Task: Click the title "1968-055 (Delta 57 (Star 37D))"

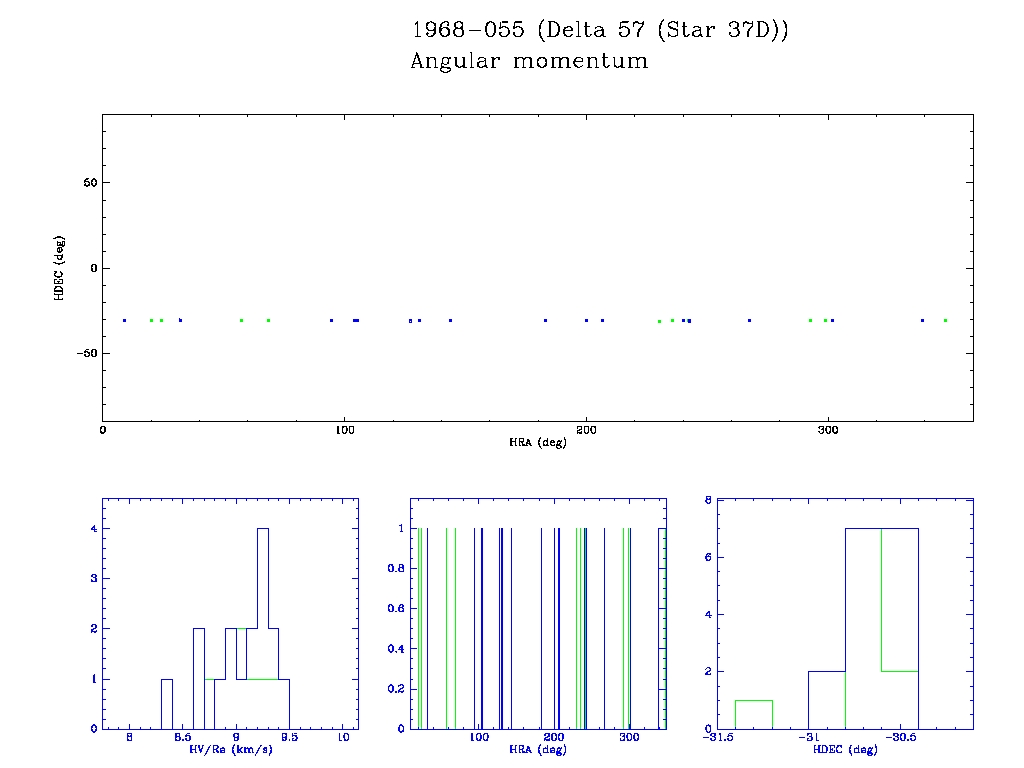Action: coord(600,30)
